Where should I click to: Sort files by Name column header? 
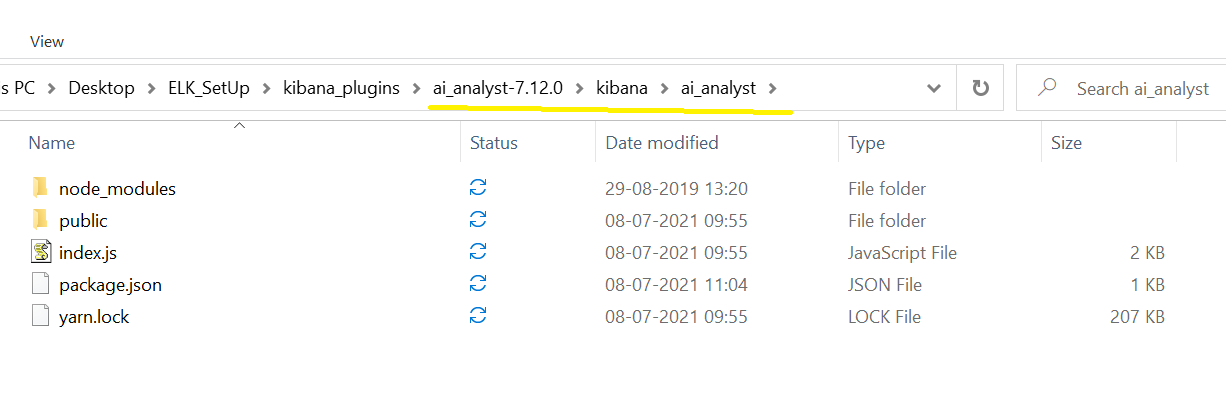[x=52, y=143]
